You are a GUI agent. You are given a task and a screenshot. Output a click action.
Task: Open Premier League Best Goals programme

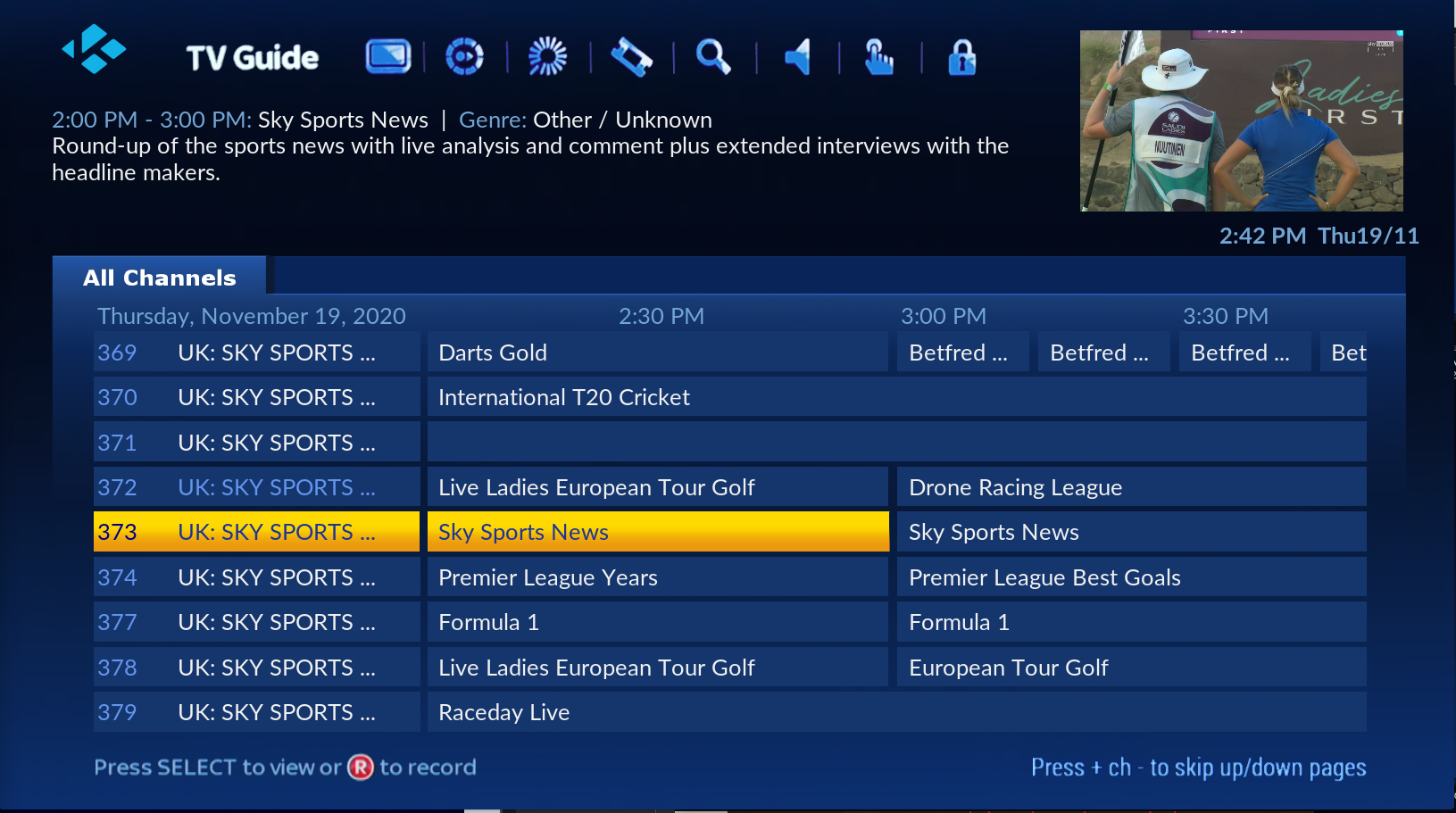[1132, 577]
